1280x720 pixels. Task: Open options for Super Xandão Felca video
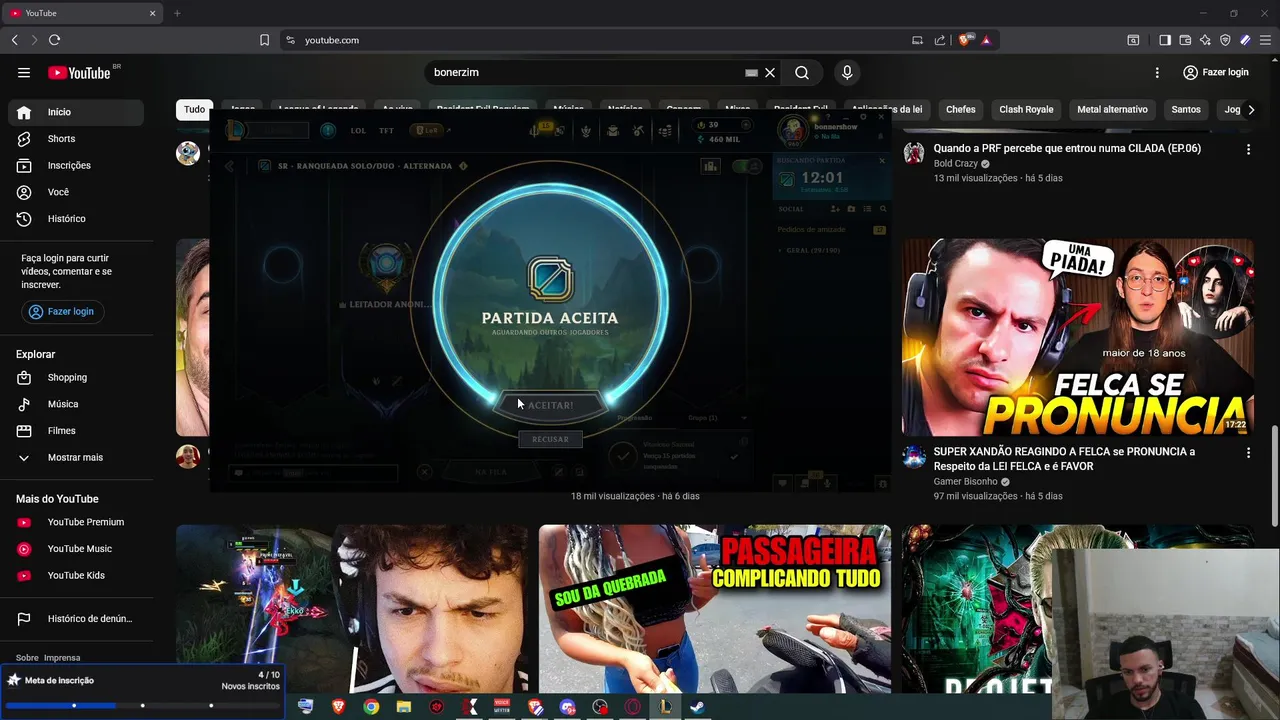click(1248, 453)
